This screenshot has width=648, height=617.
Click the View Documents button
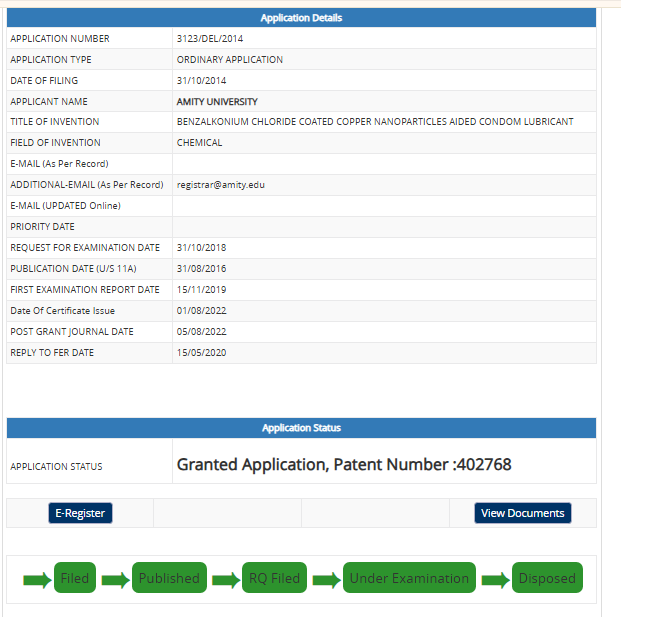(x=522, y=513)
